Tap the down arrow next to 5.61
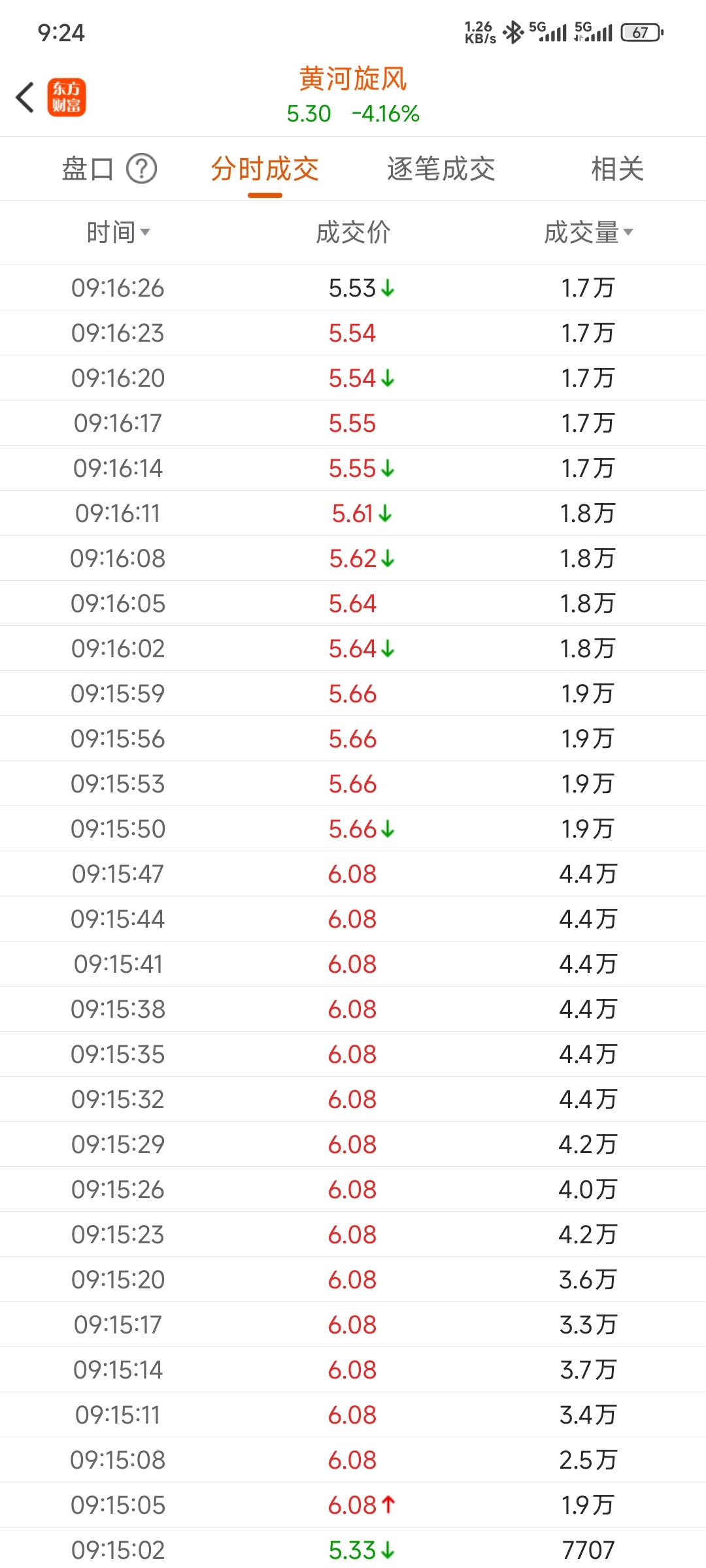Image resolution: width=706 pixels, height=1568 pixels. coord(386,514)
